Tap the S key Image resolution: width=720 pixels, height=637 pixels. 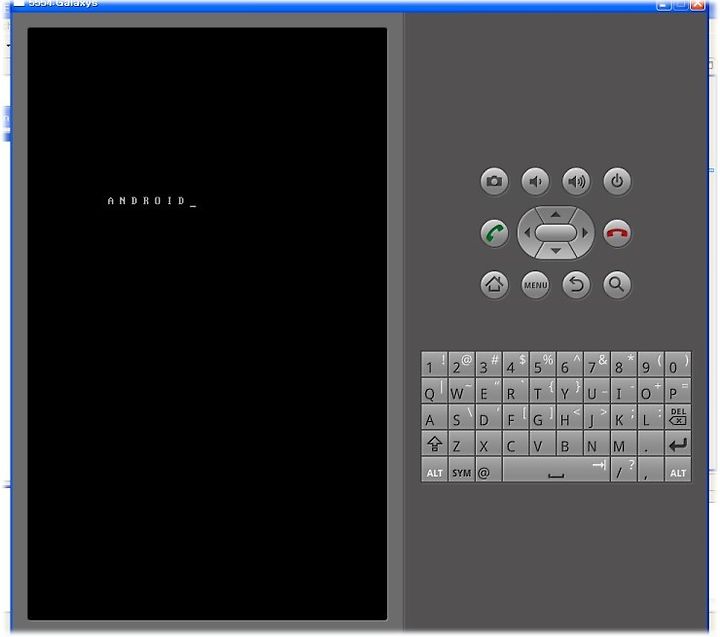pyautogui.click(x=461, y=417)
